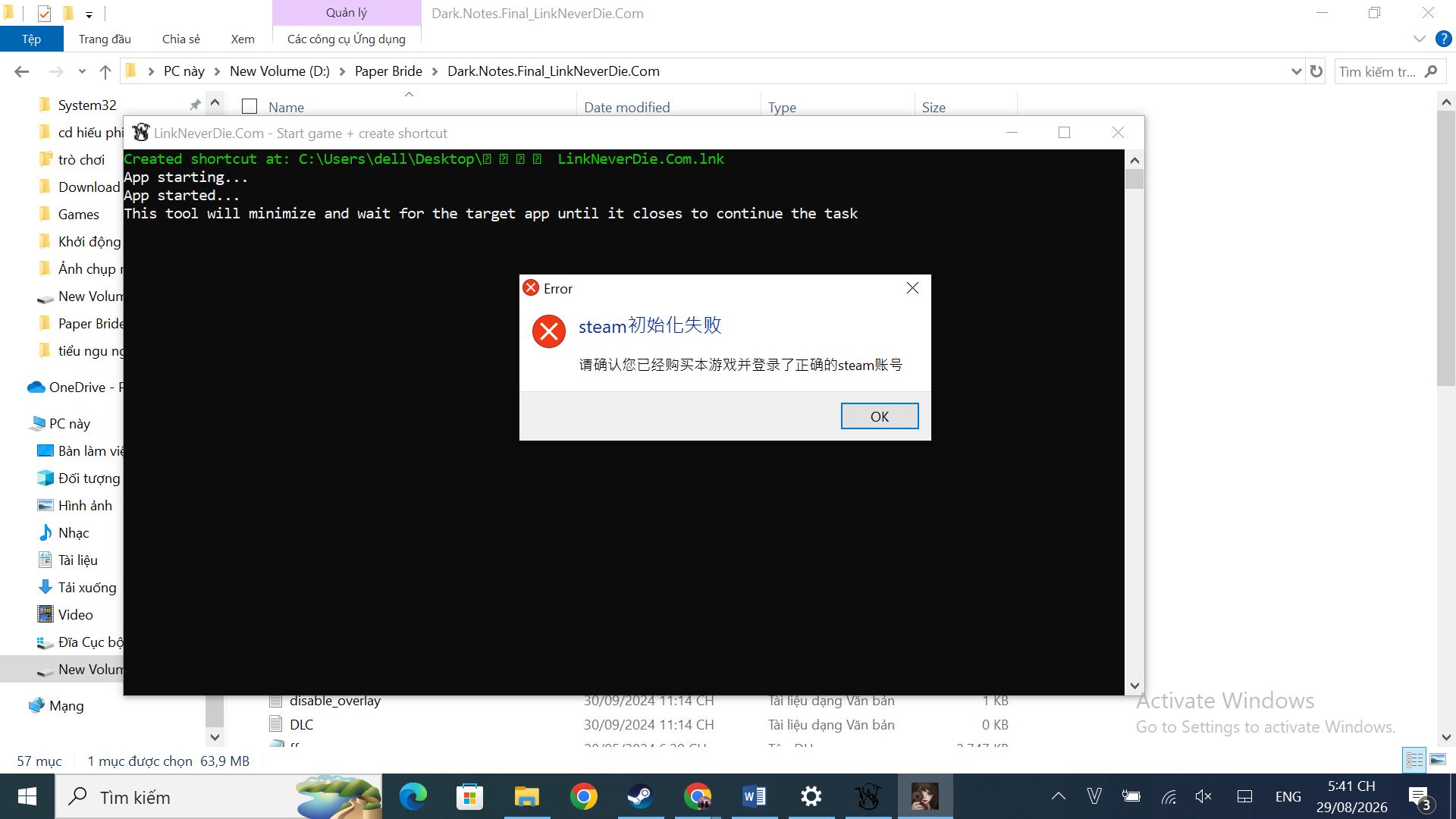Open Games folder in navigation pane

(x=78, y=214)
